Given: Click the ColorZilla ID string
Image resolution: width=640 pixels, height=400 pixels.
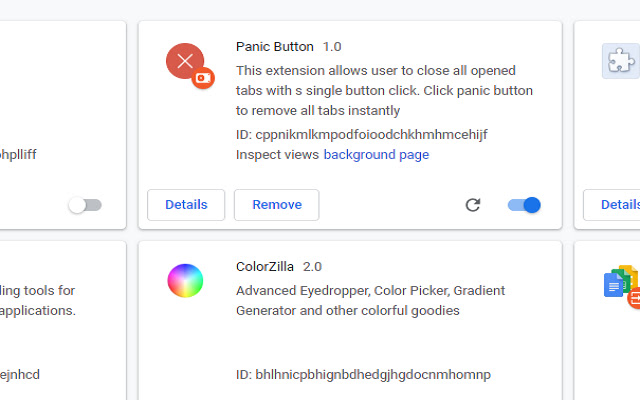Looking at the screenshot, I should pos(363,375).
